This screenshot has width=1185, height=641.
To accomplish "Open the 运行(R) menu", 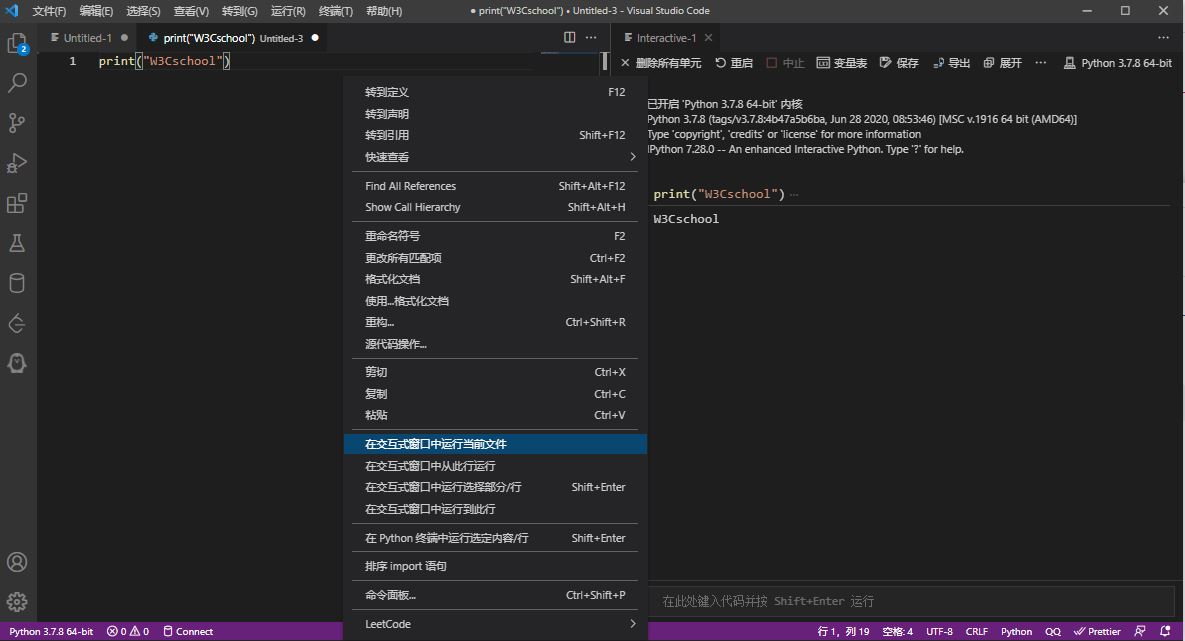I will tap(288, 11).
